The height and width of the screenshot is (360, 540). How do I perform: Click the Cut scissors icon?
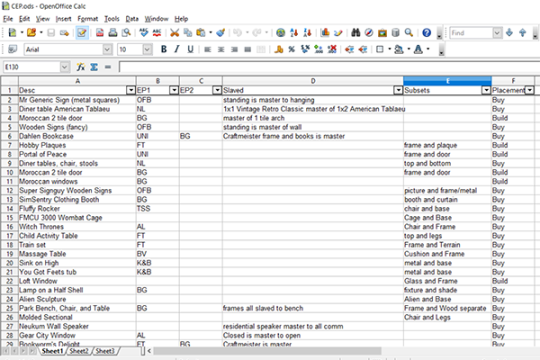pyautogui.click(x=175, y=33)
